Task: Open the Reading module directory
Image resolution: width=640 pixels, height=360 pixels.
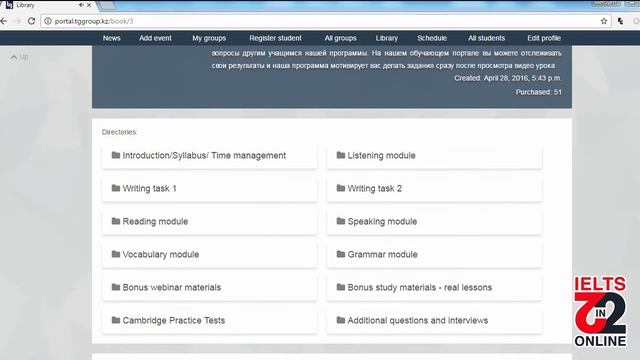Action: (x=209, y=222)
